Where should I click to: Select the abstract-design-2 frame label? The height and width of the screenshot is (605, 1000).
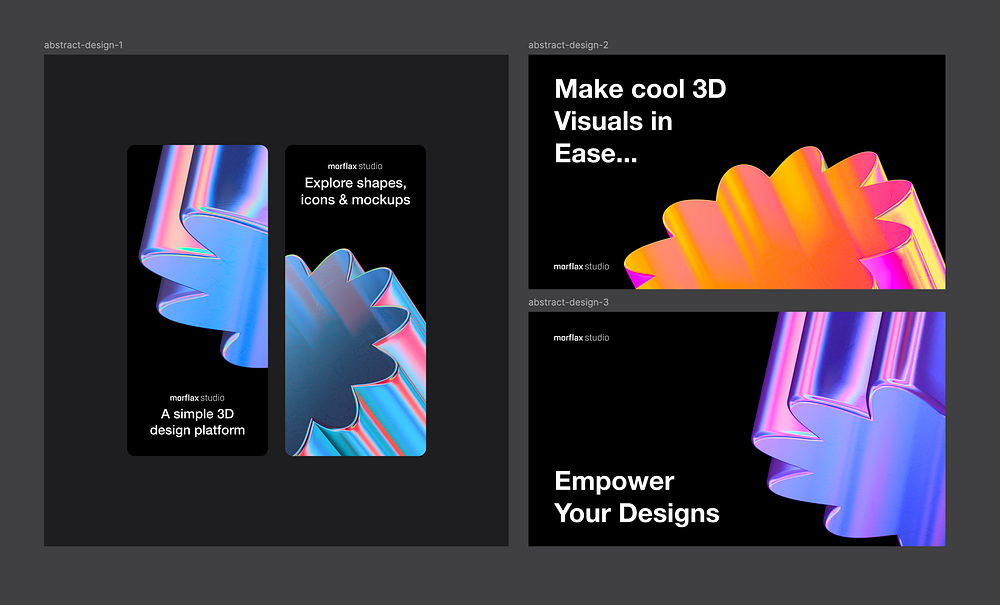[x=568, y=45]
